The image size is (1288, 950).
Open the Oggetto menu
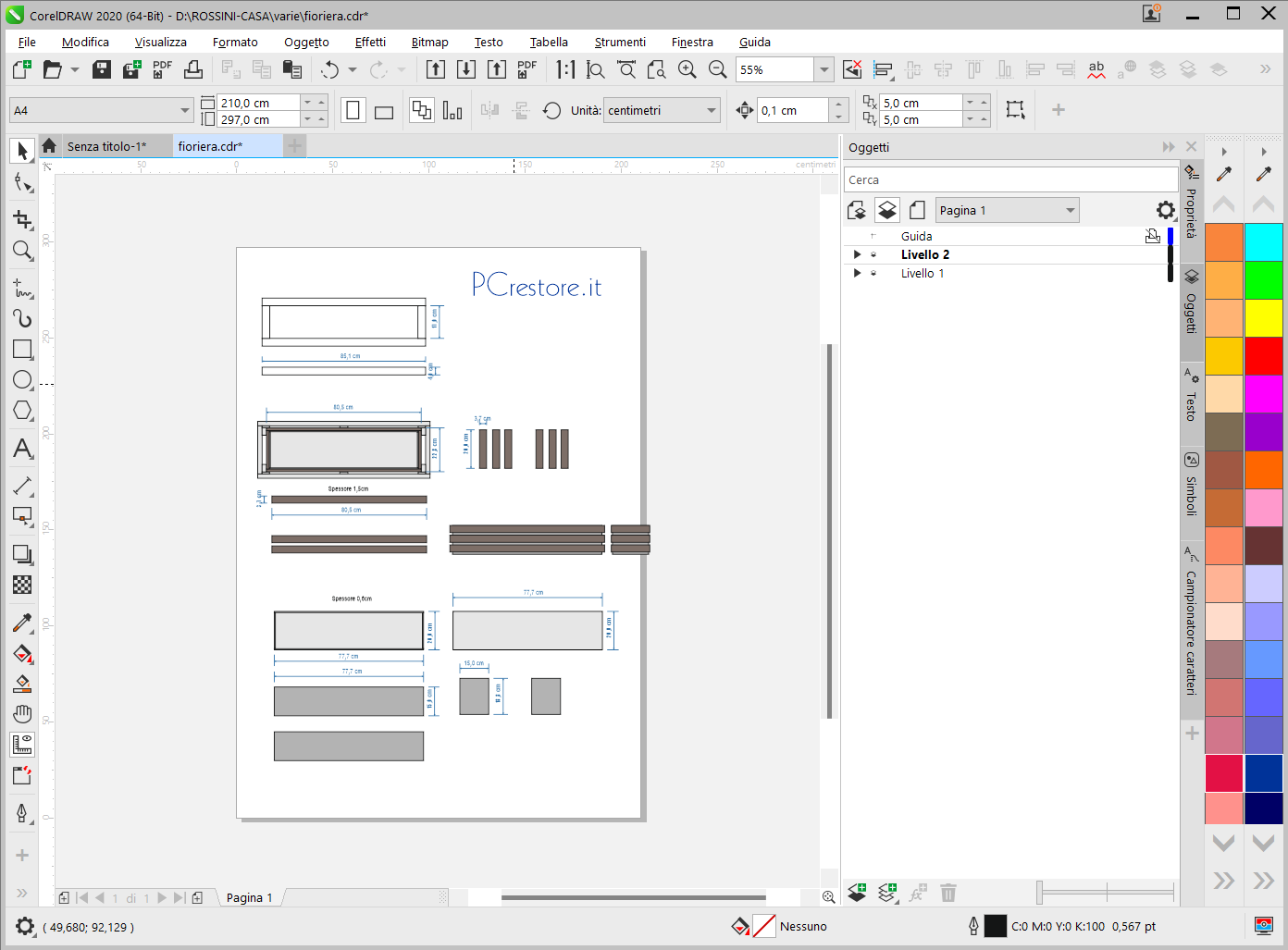pos(306,42)
